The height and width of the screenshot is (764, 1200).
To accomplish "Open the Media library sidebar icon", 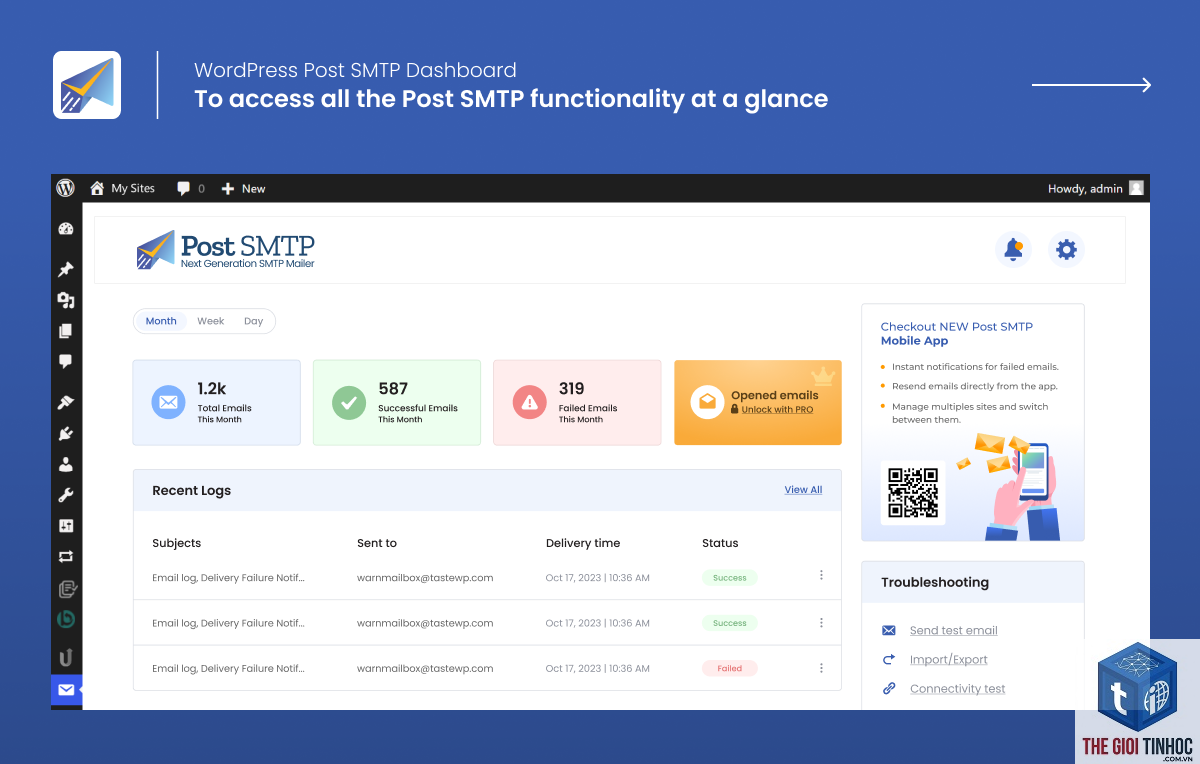I will [66, 300].
